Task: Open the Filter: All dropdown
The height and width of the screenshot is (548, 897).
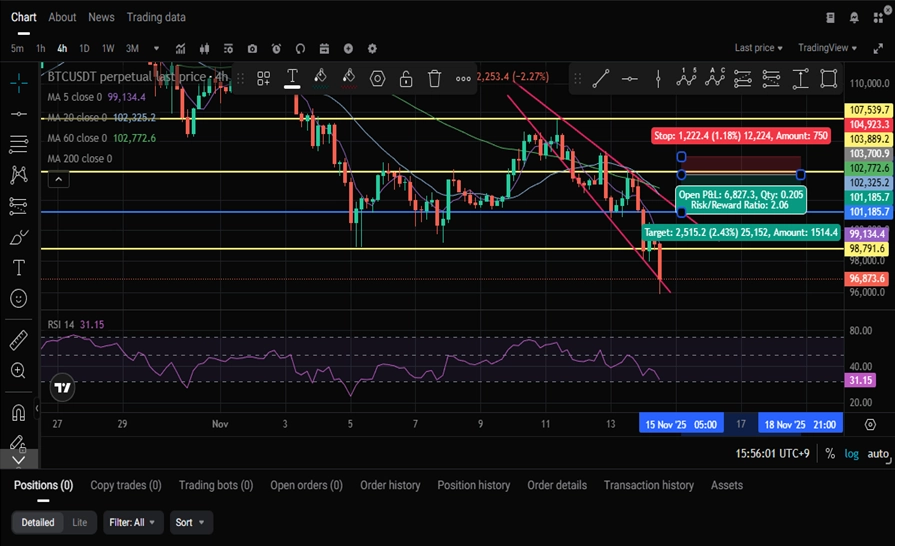Action: click(x=132, y=522)
